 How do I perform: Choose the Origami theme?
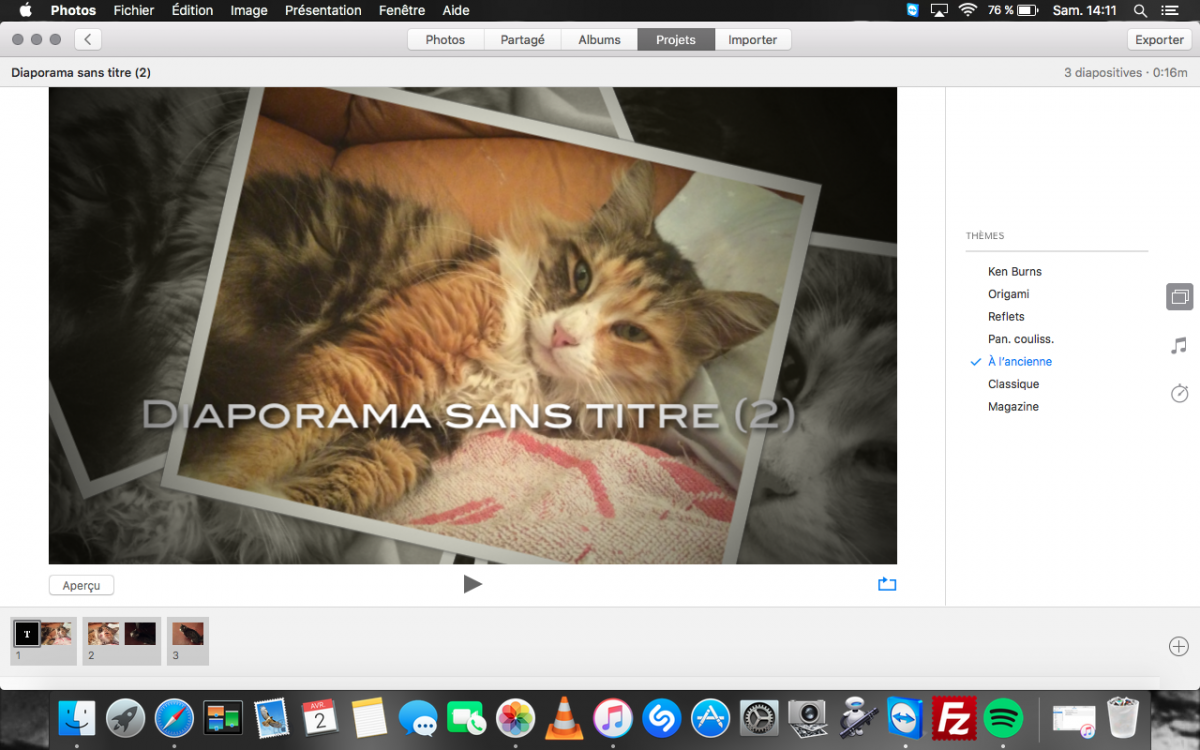(x=1008, y=294)
